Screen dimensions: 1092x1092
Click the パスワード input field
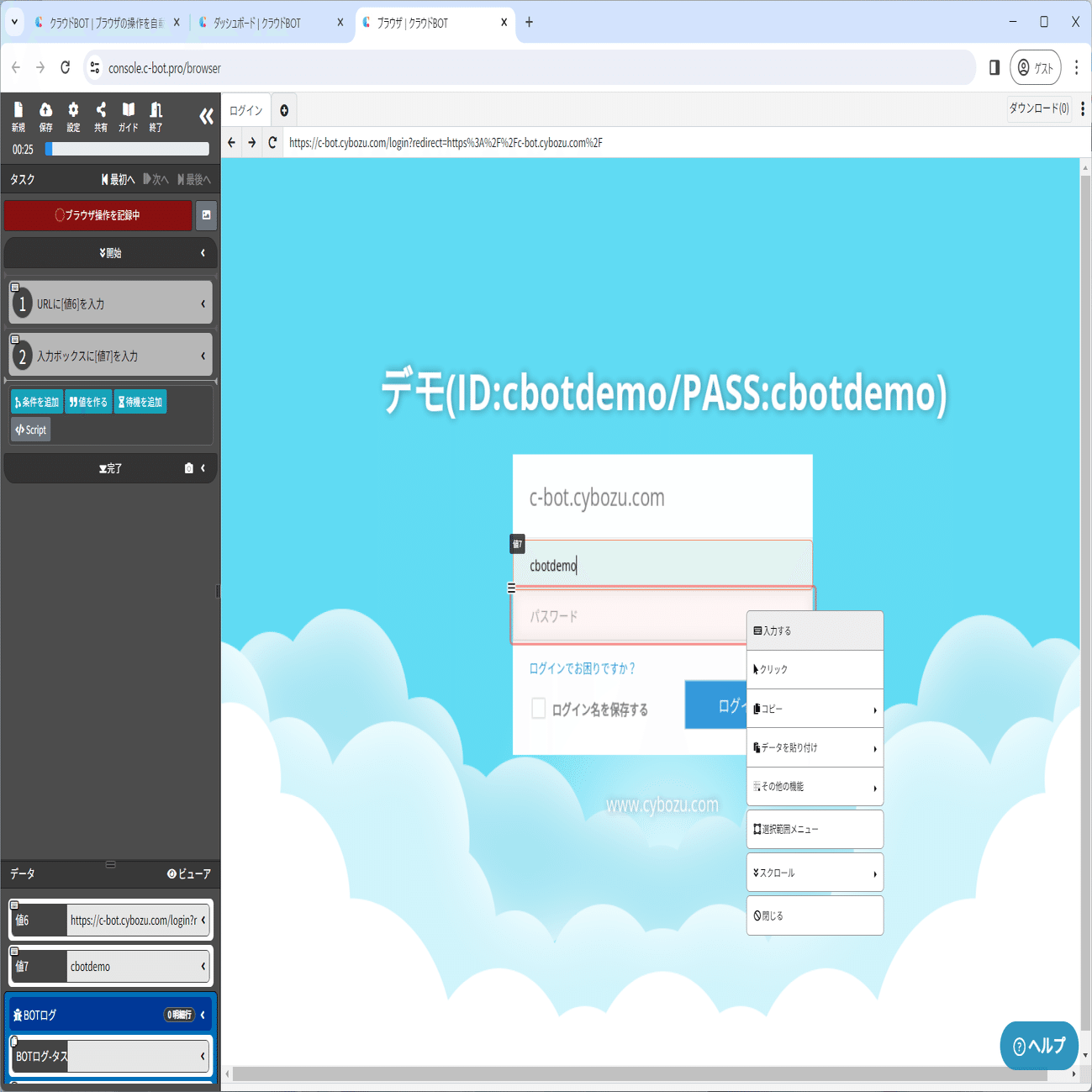click(x=639, y=615)
